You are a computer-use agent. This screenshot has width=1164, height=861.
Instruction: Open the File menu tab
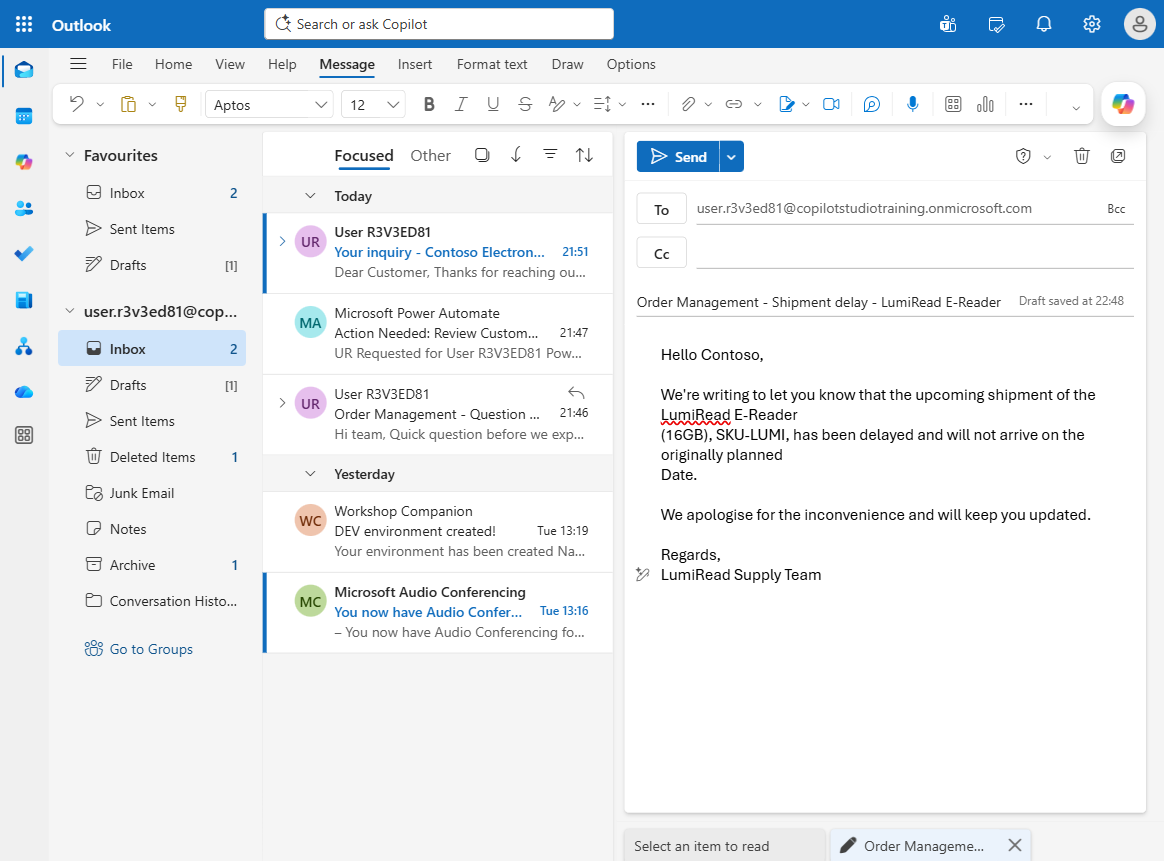tap(122, 65)
